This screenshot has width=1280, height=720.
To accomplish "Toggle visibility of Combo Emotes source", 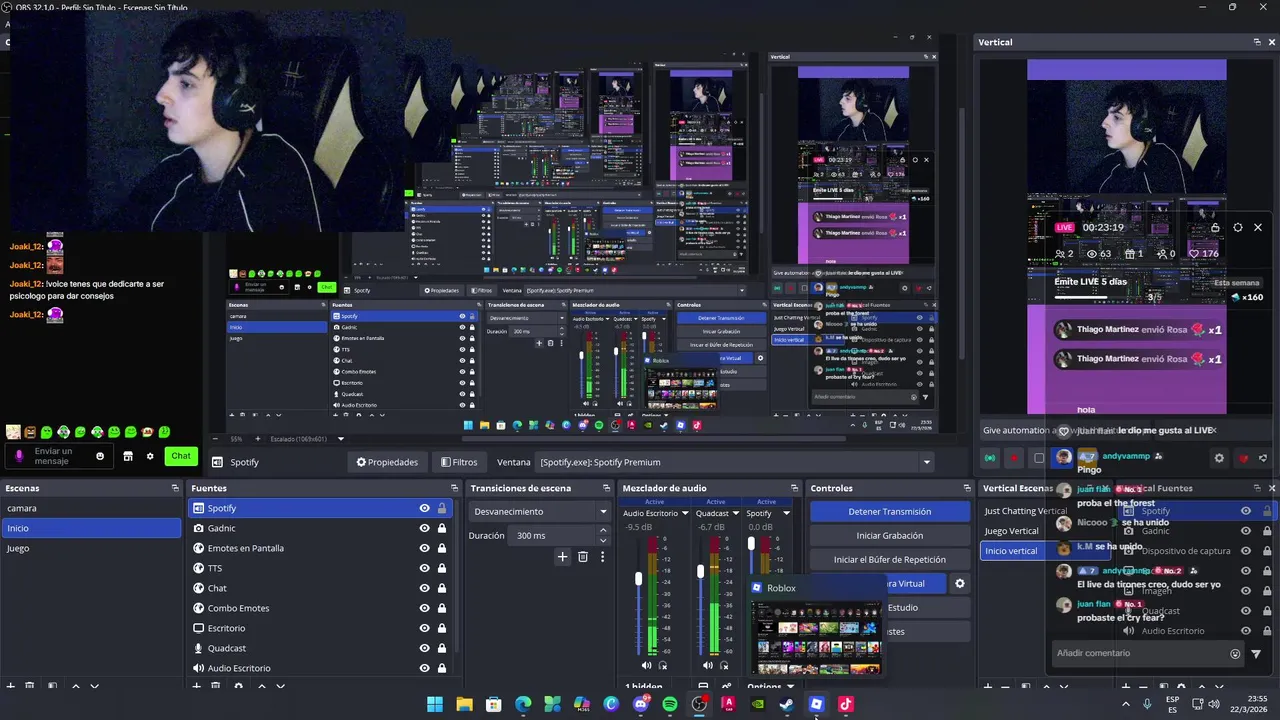I will click(x=425, y=608).
